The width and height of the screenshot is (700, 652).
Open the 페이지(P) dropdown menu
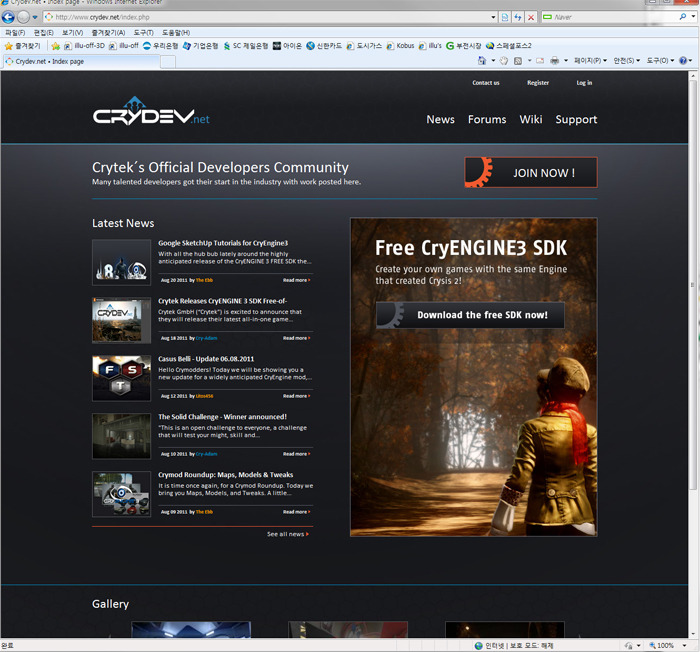(590, 61)
